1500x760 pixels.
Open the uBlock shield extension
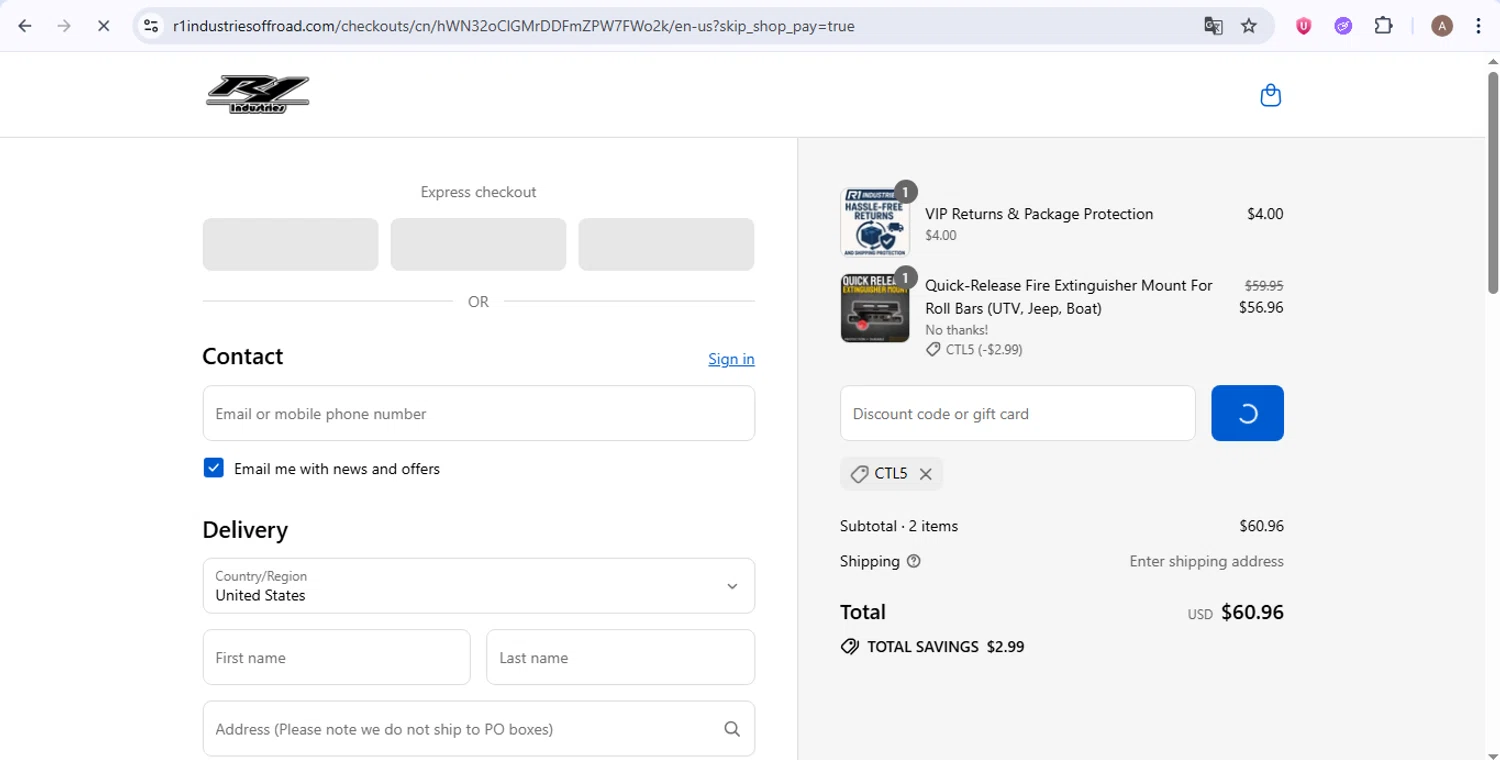coord(1304,26)
